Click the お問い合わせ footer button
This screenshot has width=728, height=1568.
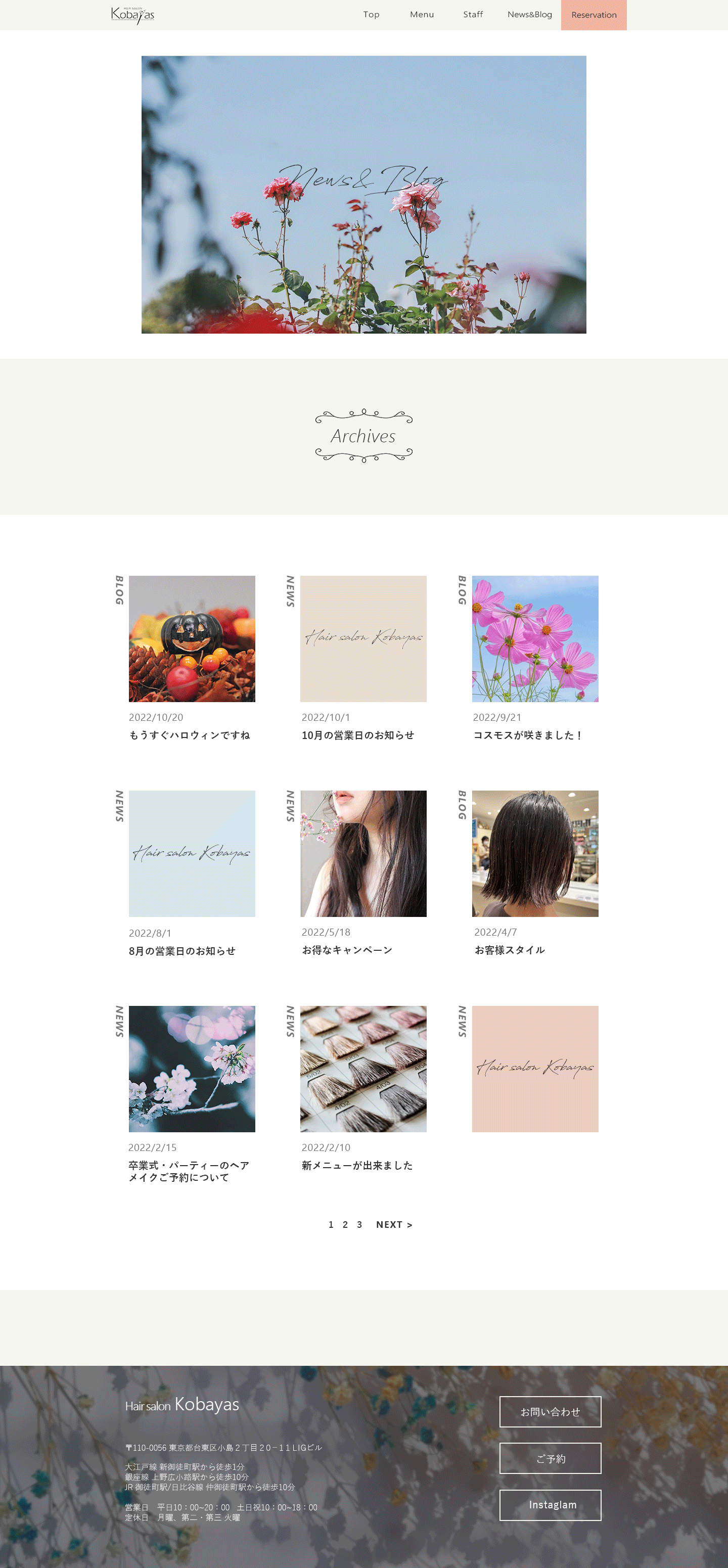click(550, 1412)
